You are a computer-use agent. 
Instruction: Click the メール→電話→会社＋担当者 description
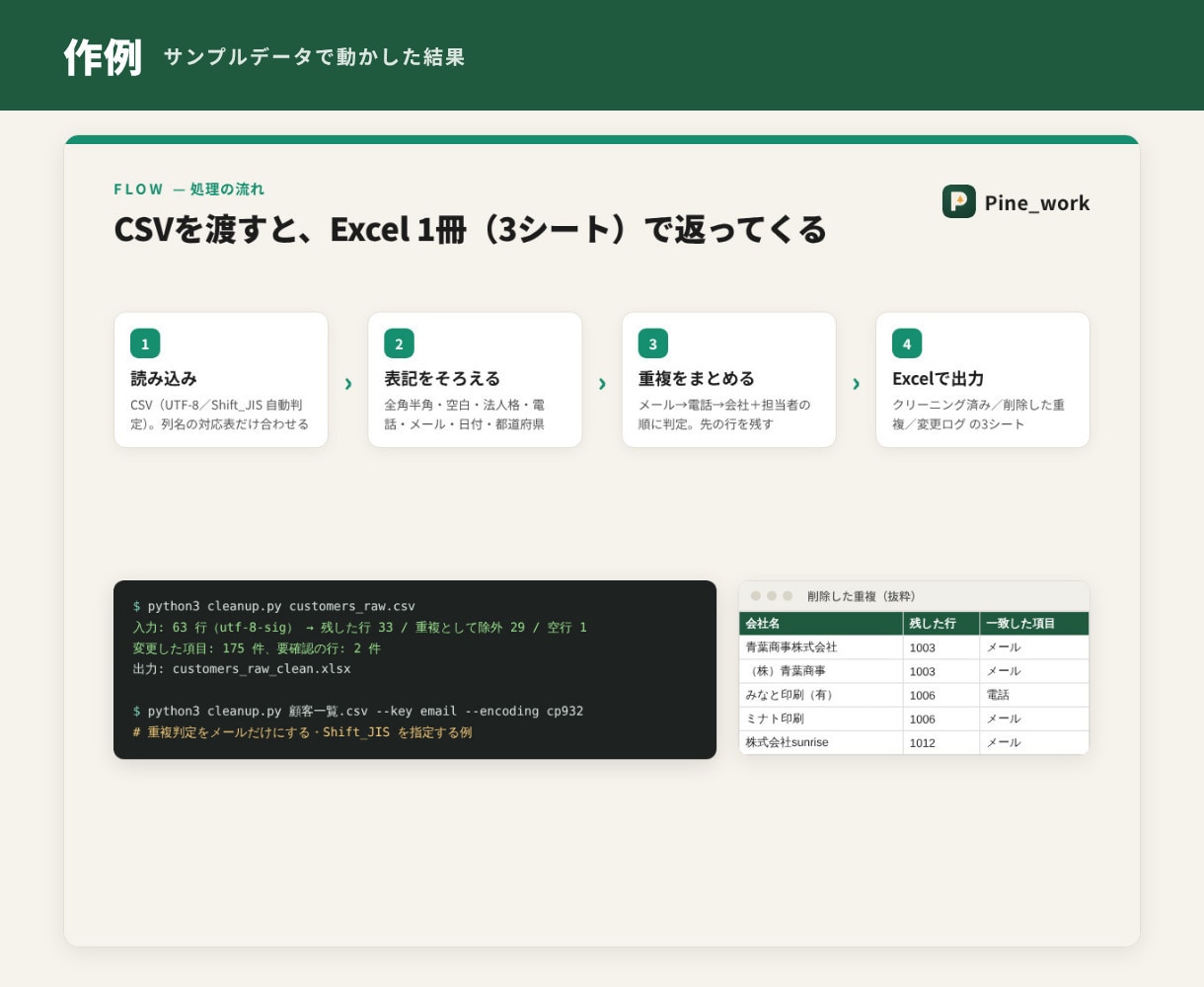[724, 415]
